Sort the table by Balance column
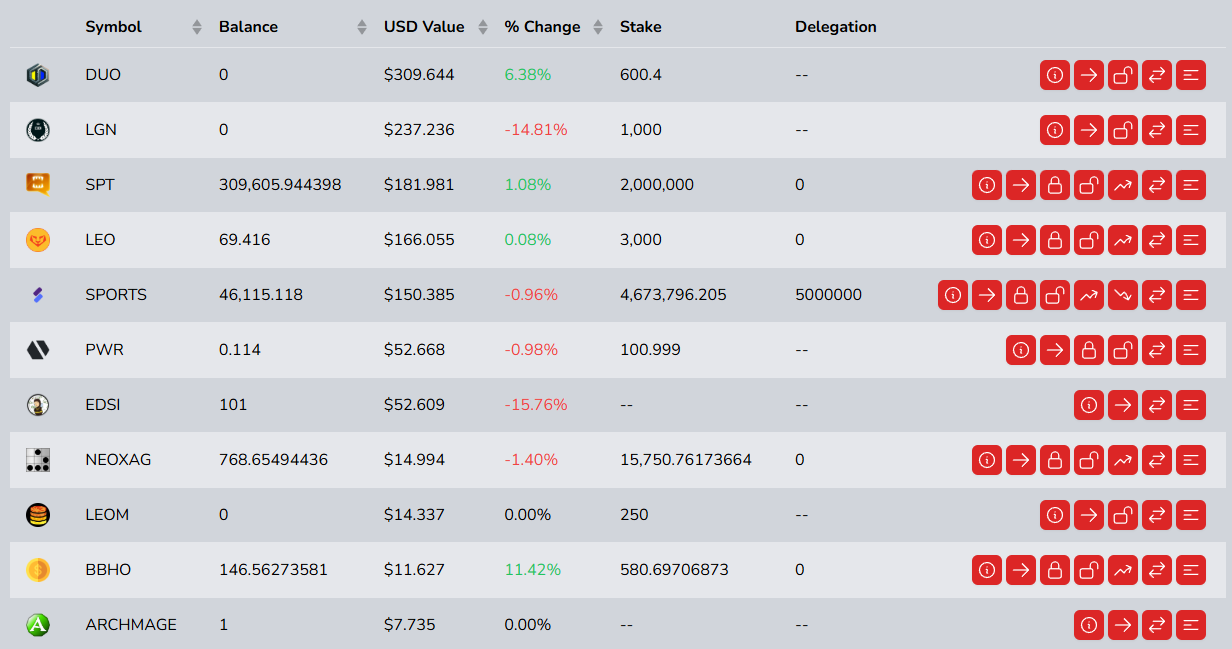 tap(362, 27)
